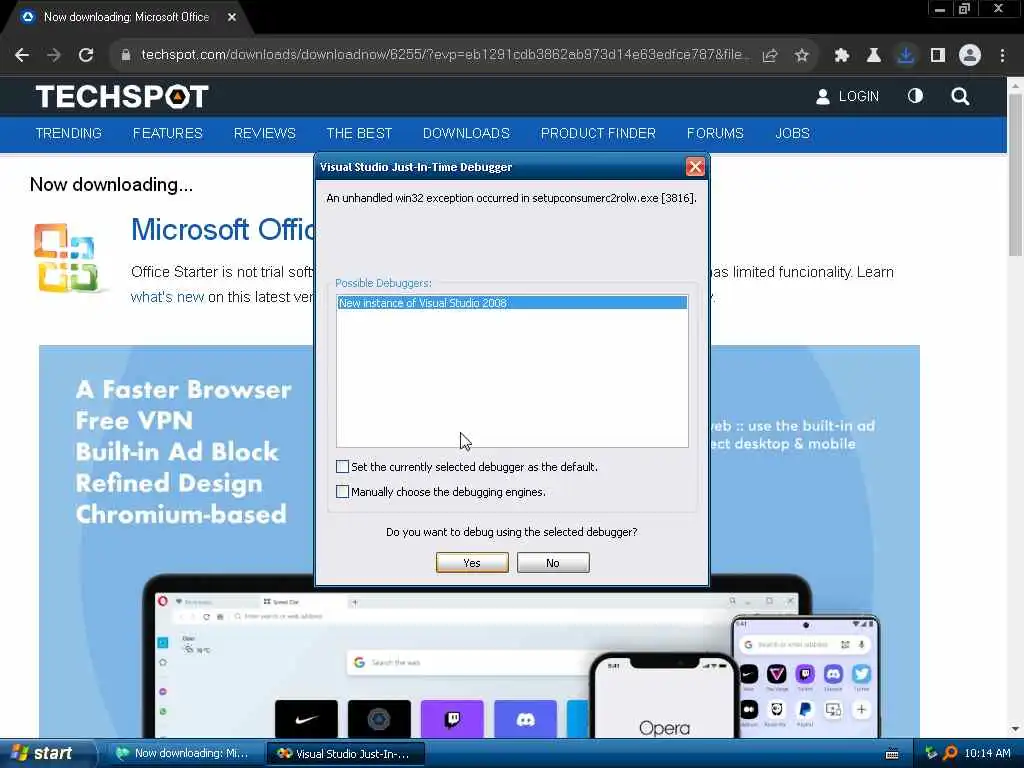Toggle TechSpot dark mode icon

pyautogui.click(x=916, y=97)
